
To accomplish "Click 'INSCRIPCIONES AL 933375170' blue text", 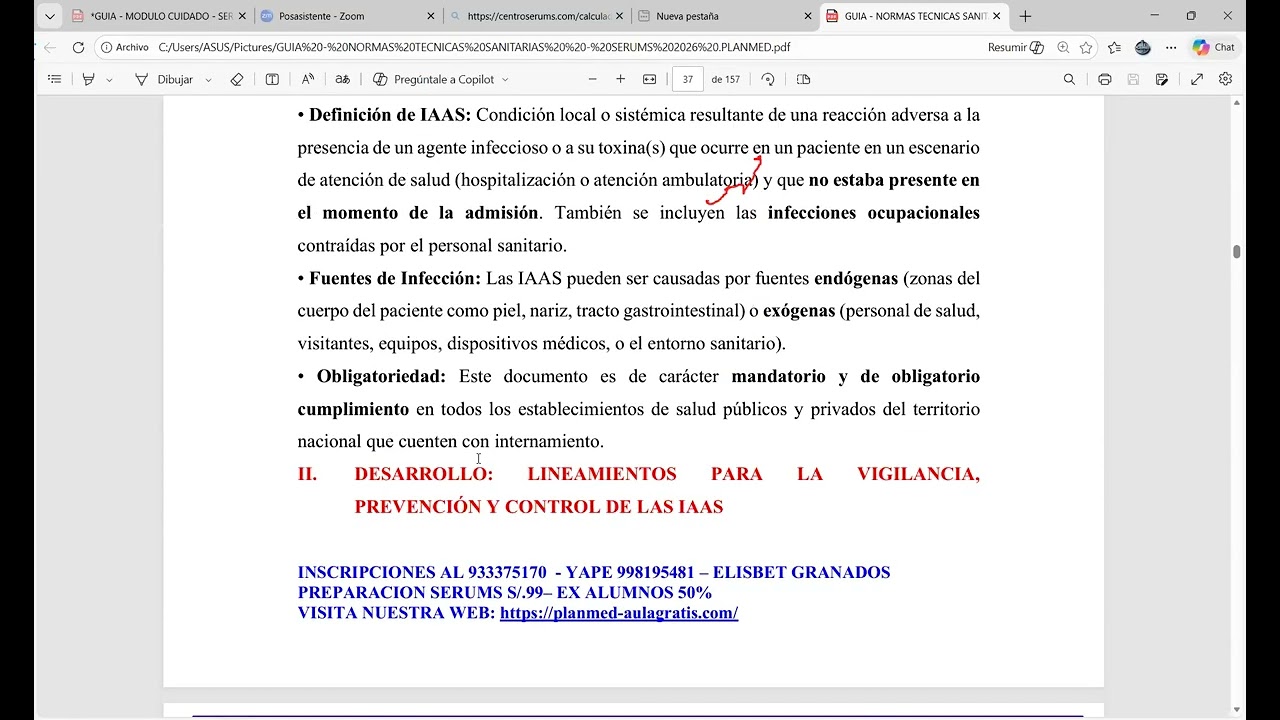I will coord(422,573).
